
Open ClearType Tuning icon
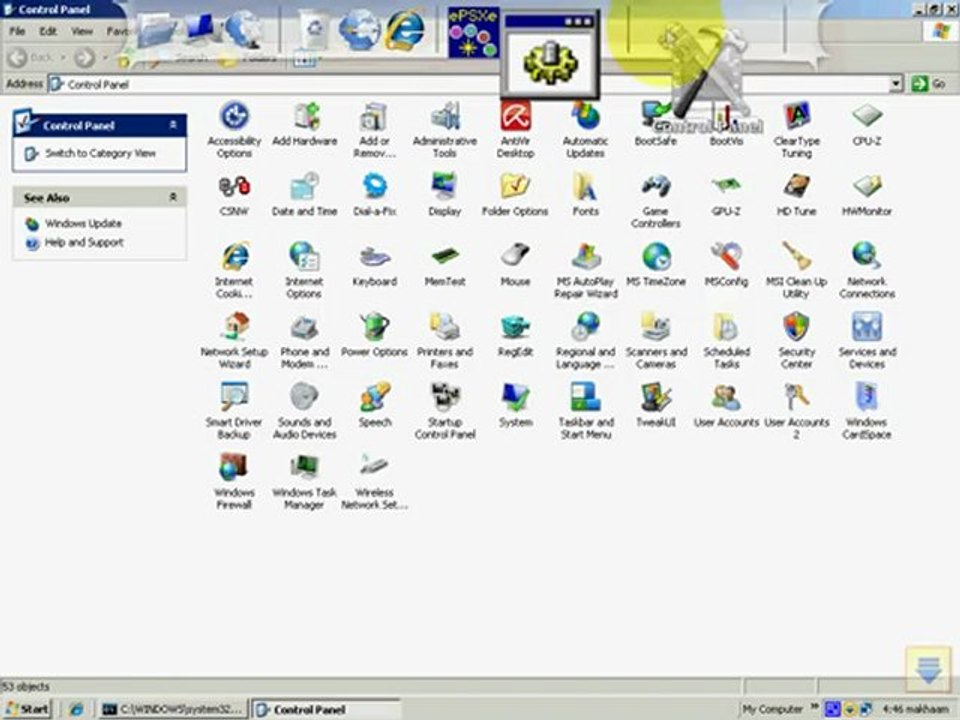point(797,130)
